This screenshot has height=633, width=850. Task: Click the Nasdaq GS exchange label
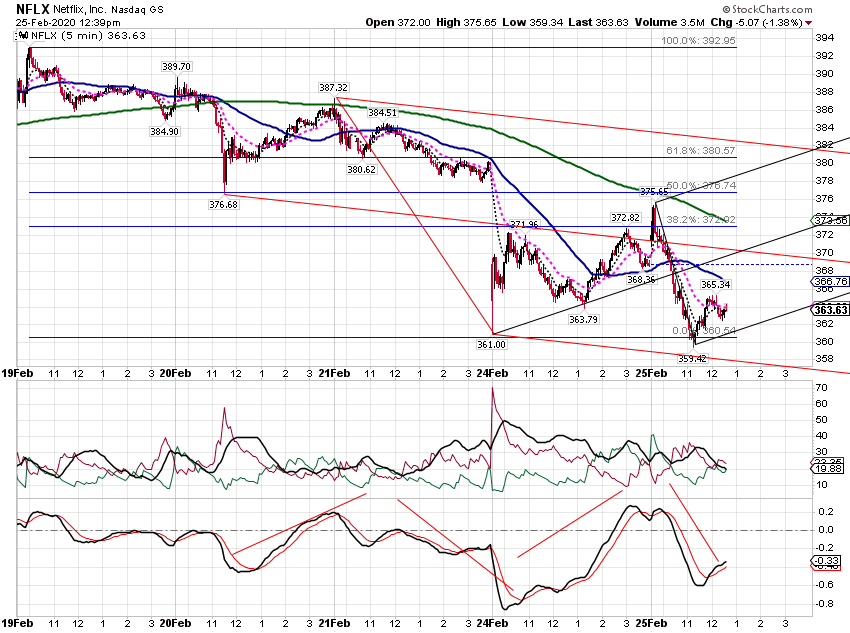coord(137,10)
